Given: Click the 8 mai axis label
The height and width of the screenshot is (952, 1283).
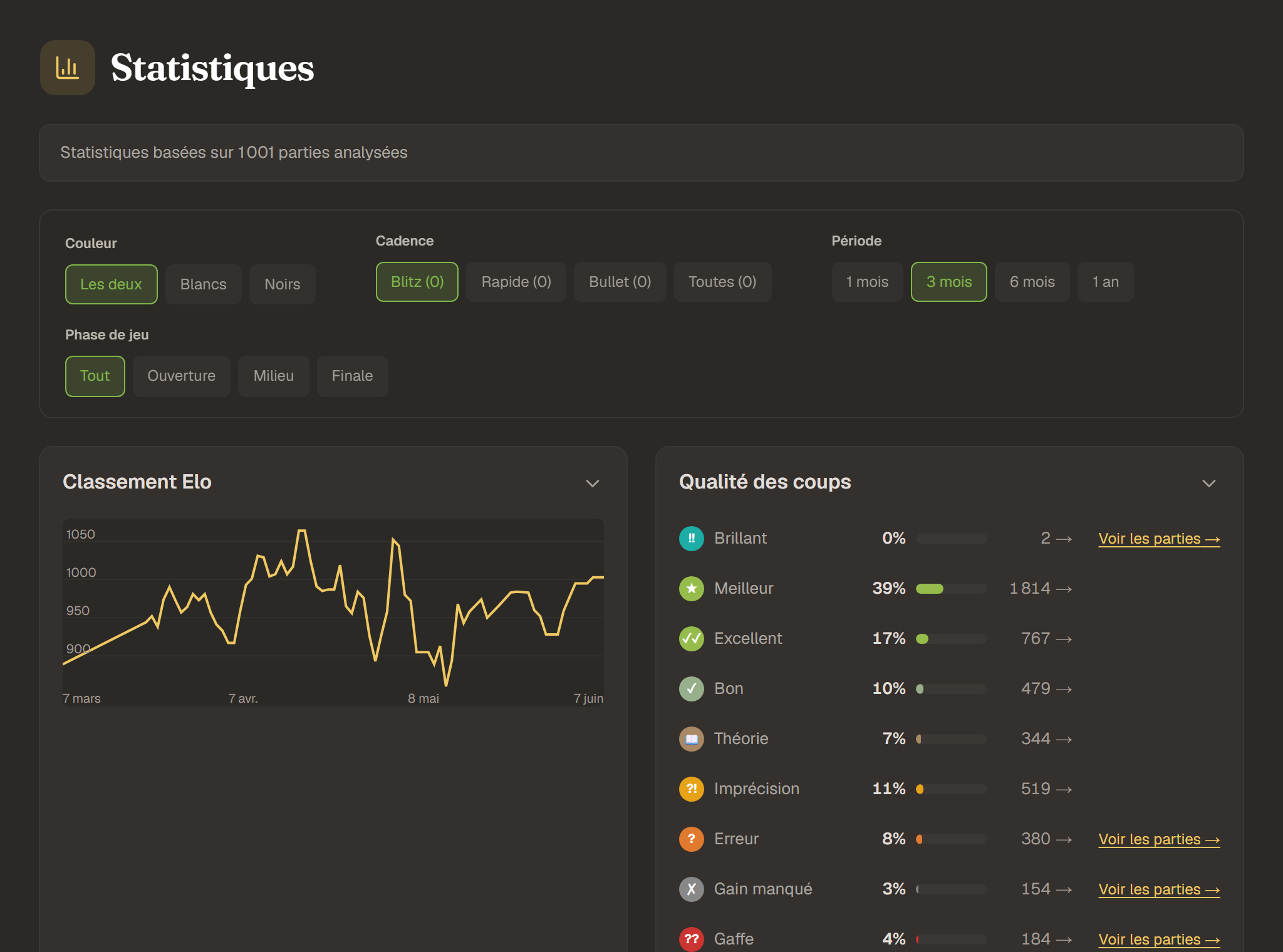Looking at the screenshot, I should (423, 698).
